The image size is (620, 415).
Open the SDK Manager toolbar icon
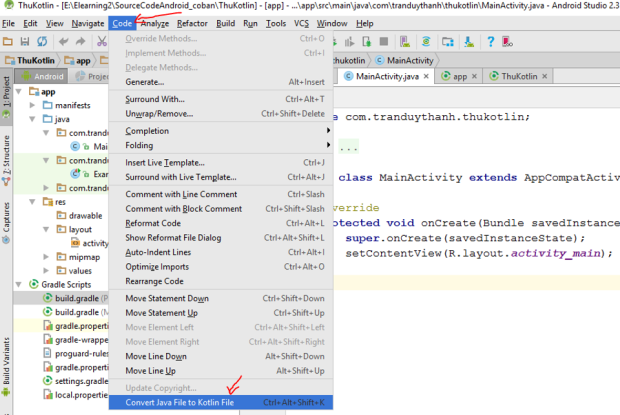[x=469, y=42]
